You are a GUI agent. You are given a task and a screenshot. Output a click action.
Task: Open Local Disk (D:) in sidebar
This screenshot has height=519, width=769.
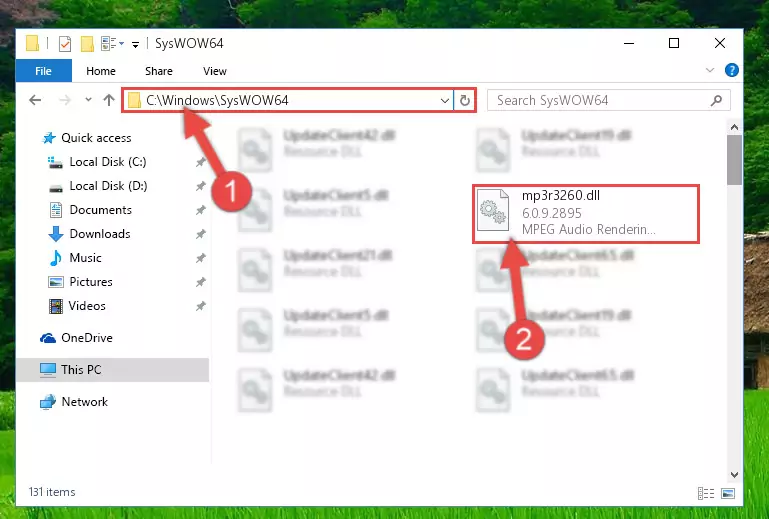[x=97, y=186]
